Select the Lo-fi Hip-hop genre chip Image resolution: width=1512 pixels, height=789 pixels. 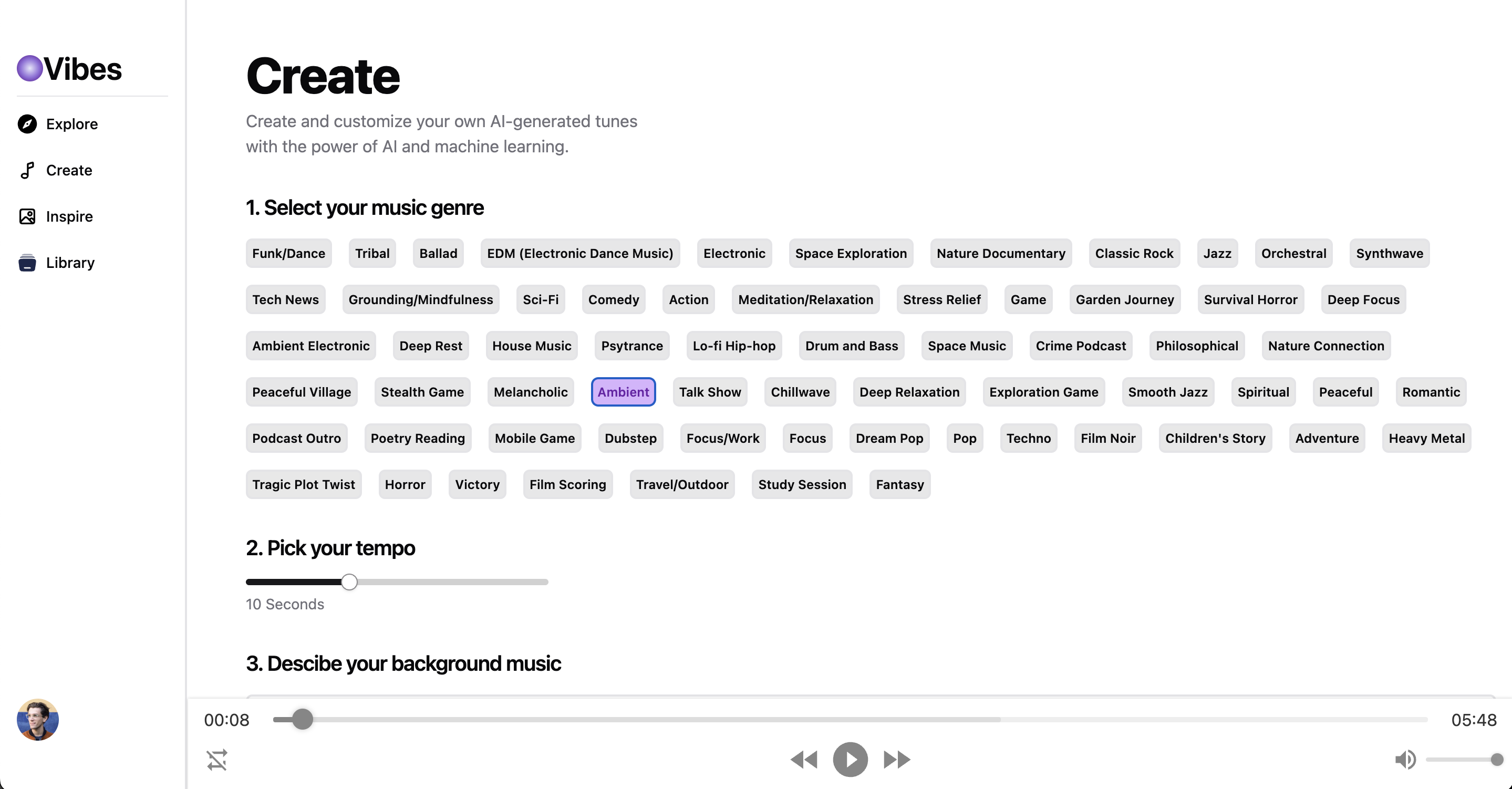(x=734, y=346)
